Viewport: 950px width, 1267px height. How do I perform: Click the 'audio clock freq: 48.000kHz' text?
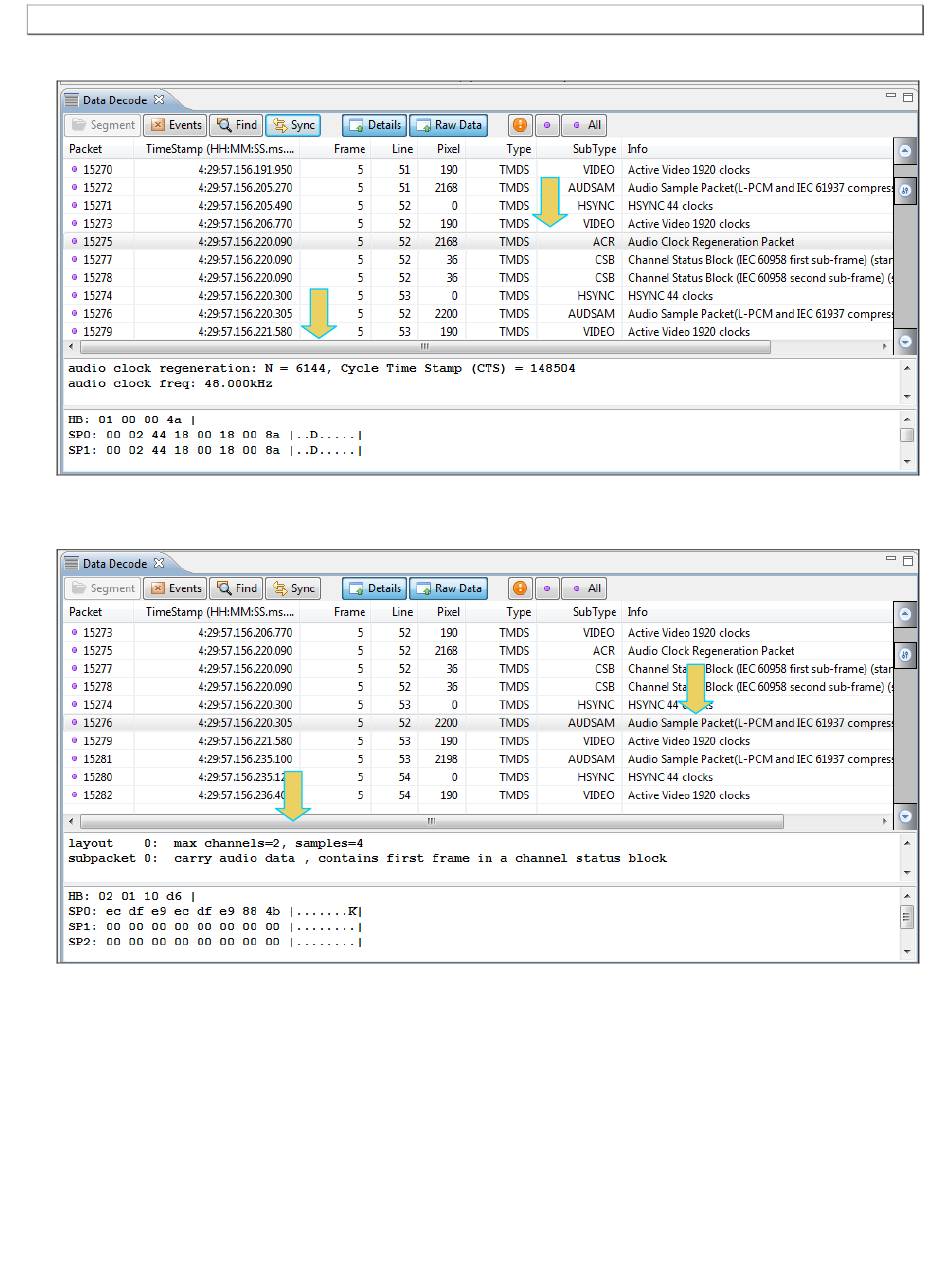coord(170,384)
